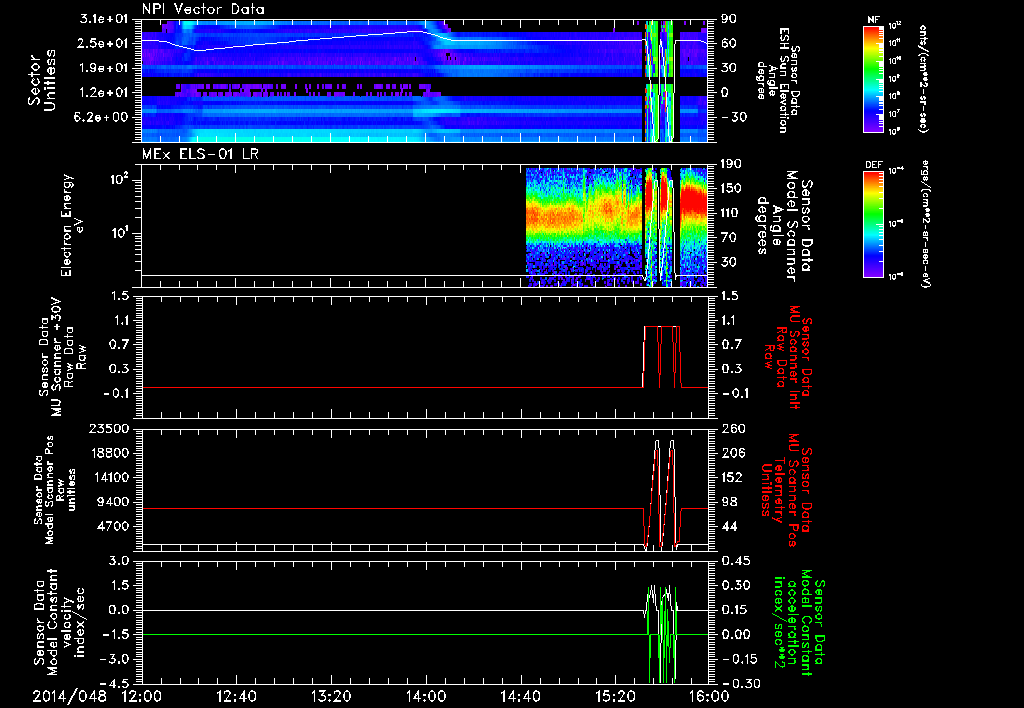Click the 'cnts/(cm**2-sr-sec)' units label
The width and height of the screenshot is (1024, 708).
(923, 78)
